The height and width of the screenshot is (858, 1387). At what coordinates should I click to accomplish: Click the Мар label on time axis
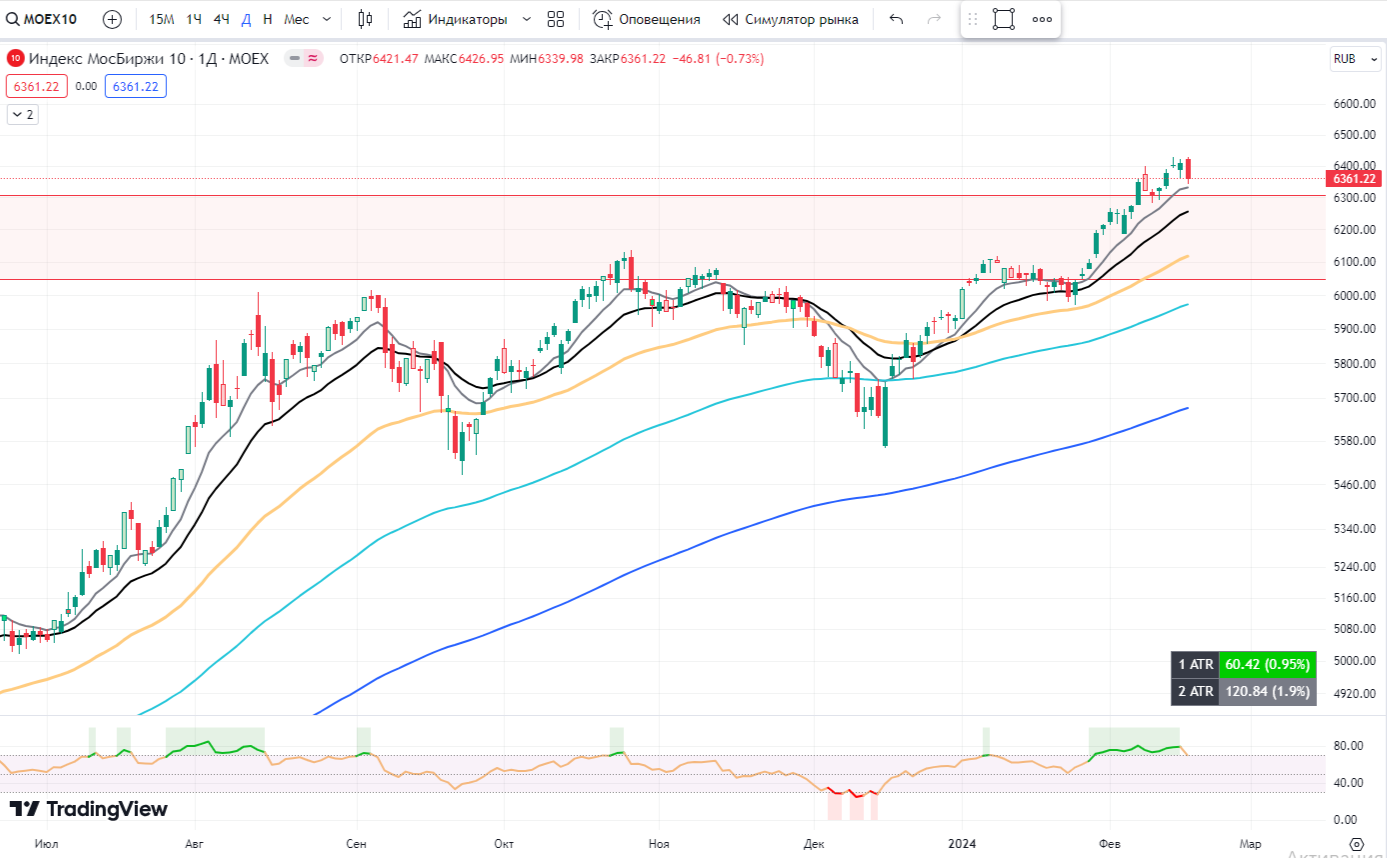click(1251, 844)
